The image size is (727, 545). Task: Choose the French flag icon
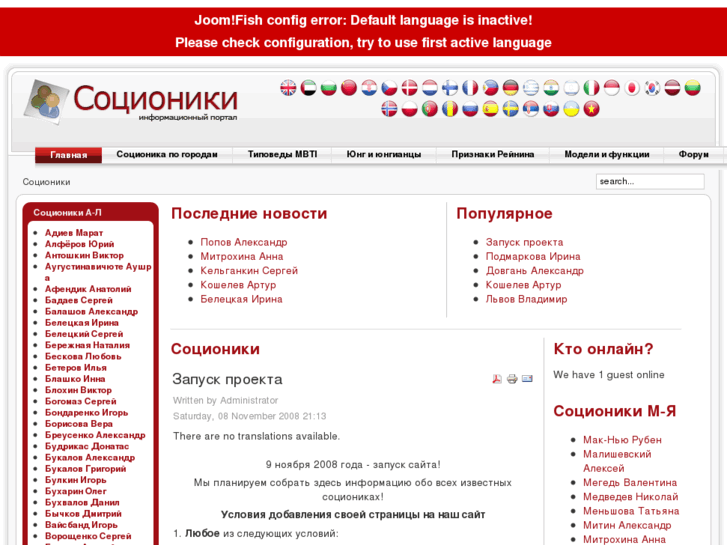(470, 88)
